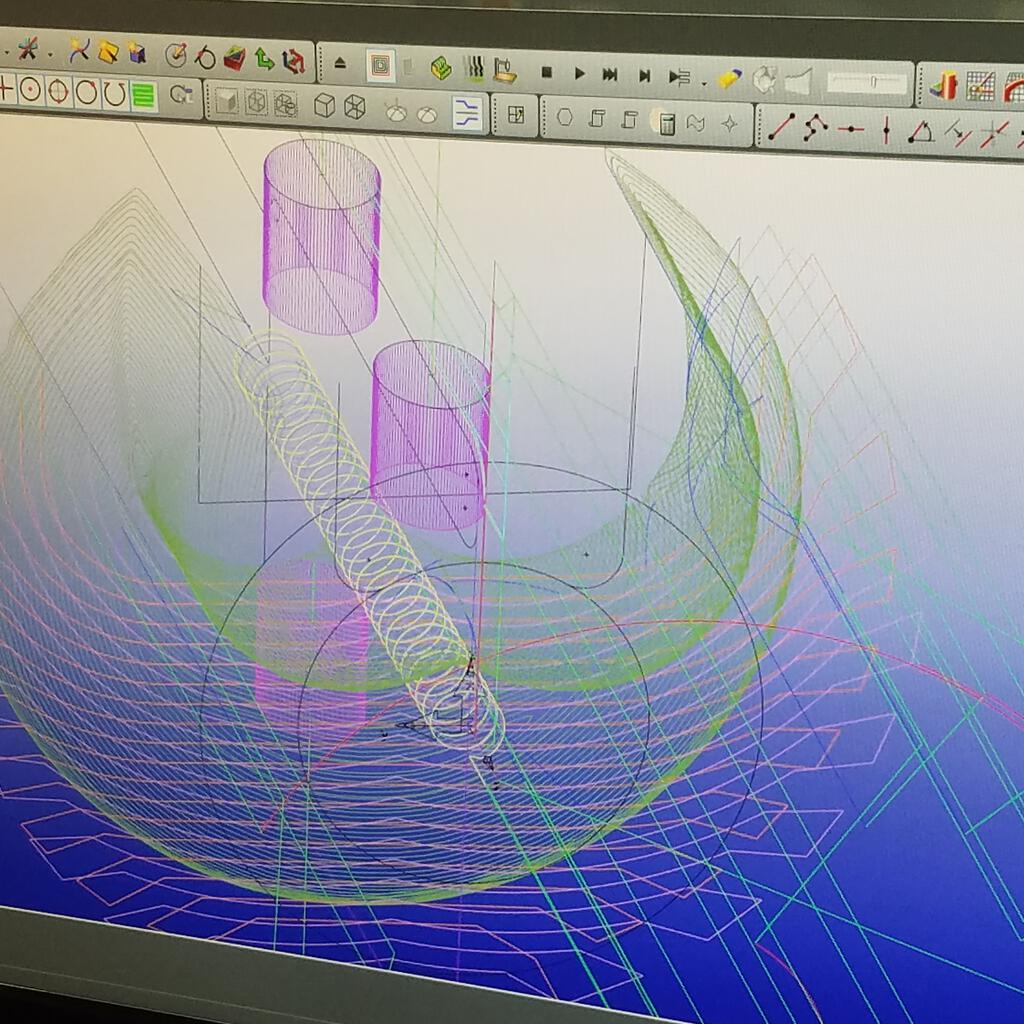
Task: Click the curve with yellow star icon
Action: click(x=79, y=51)
